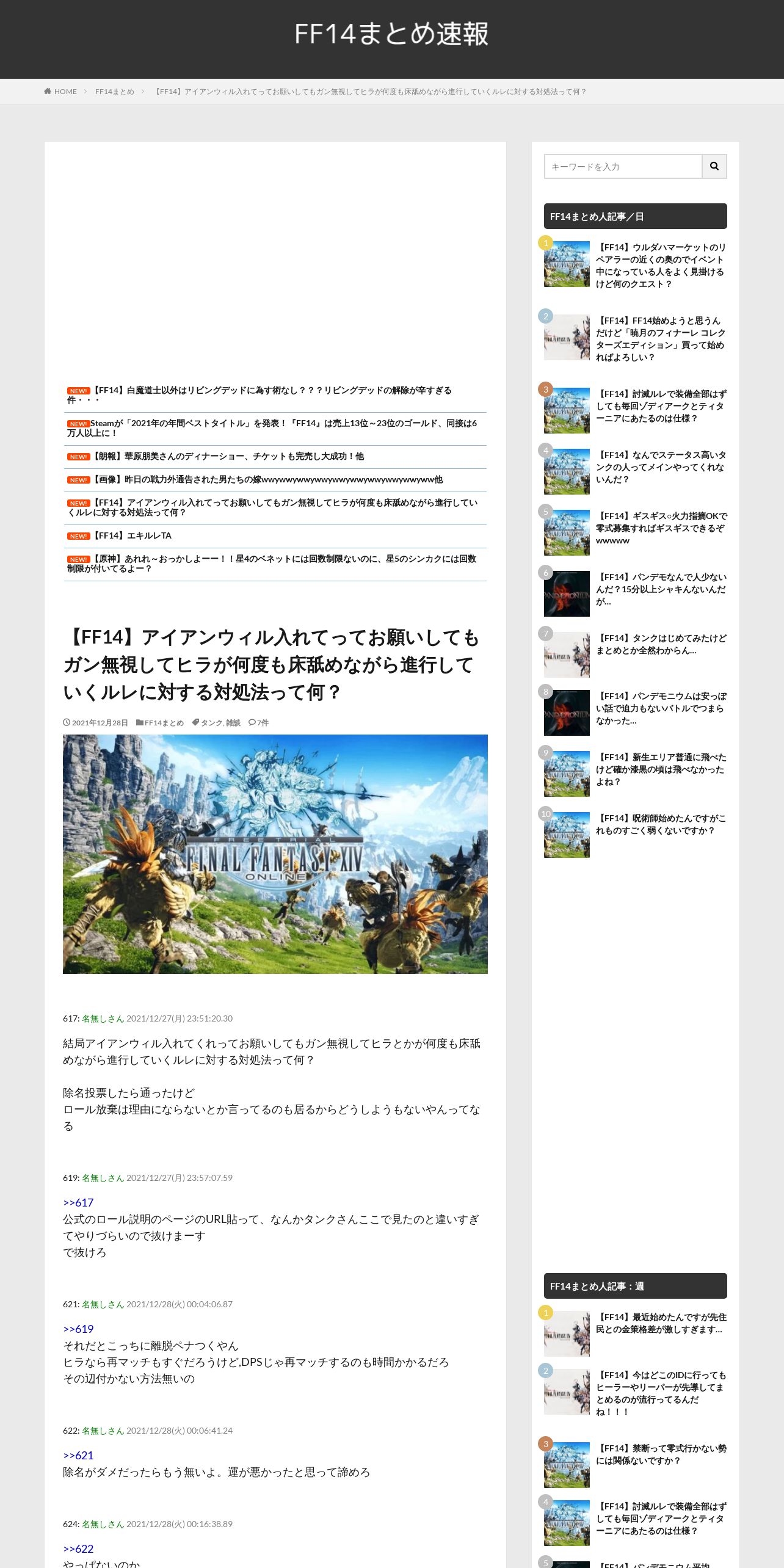The width and height of the screenshot is (784, 1568).
Task: Click thumbnail of weekly ranking 1 金策格差
Action: [x=567, y=1334]
